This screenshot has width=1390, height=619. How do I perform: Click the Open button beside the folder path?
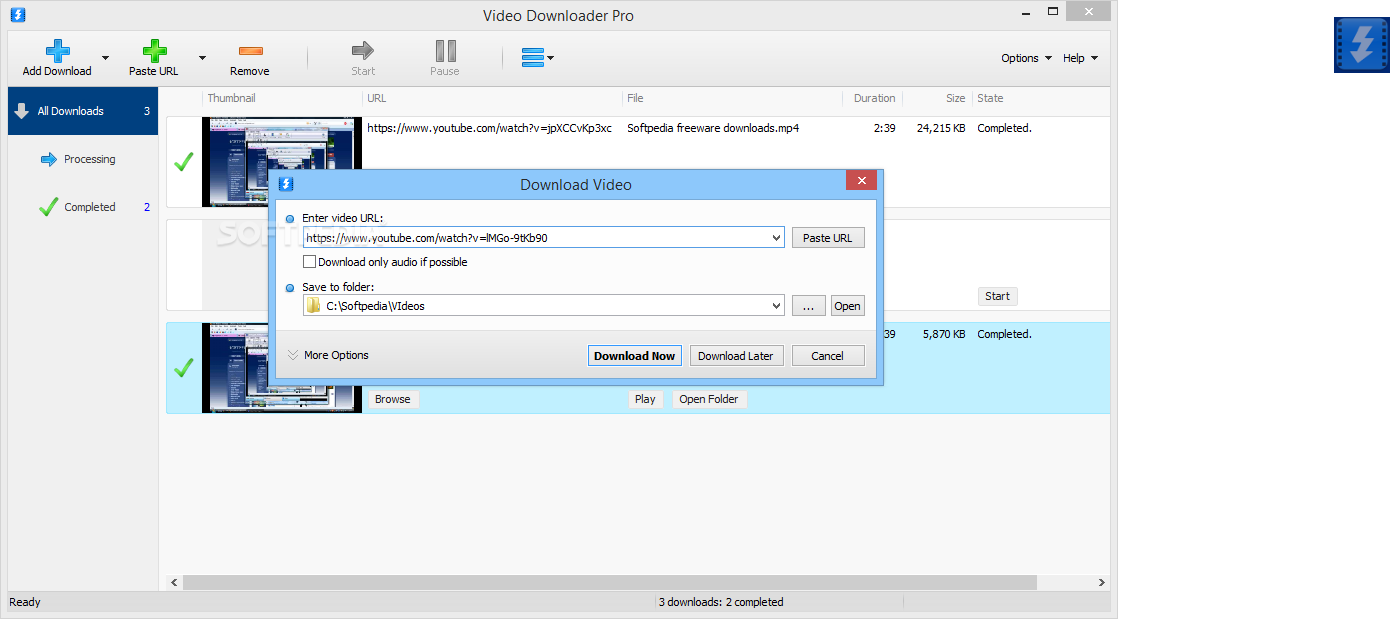848,306
